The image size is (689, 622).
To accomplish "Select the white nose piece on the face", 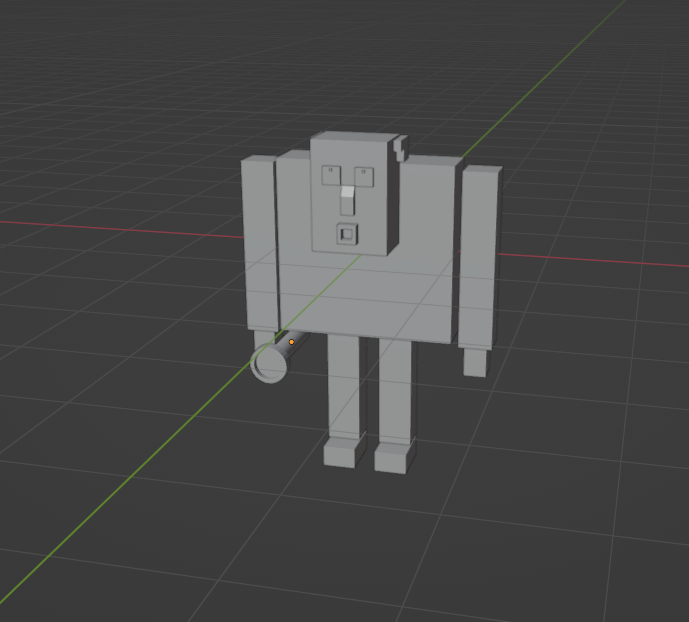I will pyautogui.click(x=348, y=201).
